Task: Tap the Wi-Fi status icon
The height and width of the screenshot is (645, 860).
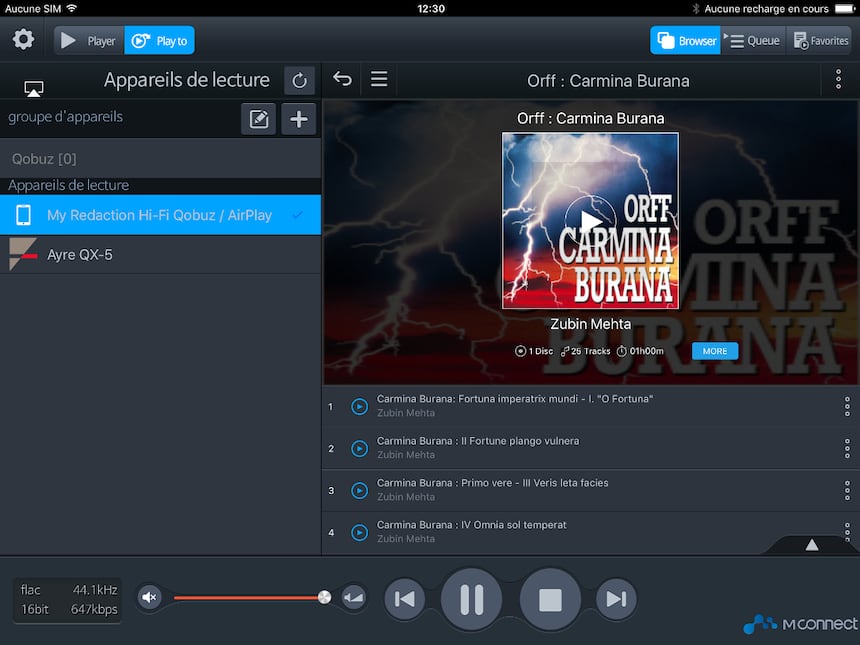Action: click(71, 8)
